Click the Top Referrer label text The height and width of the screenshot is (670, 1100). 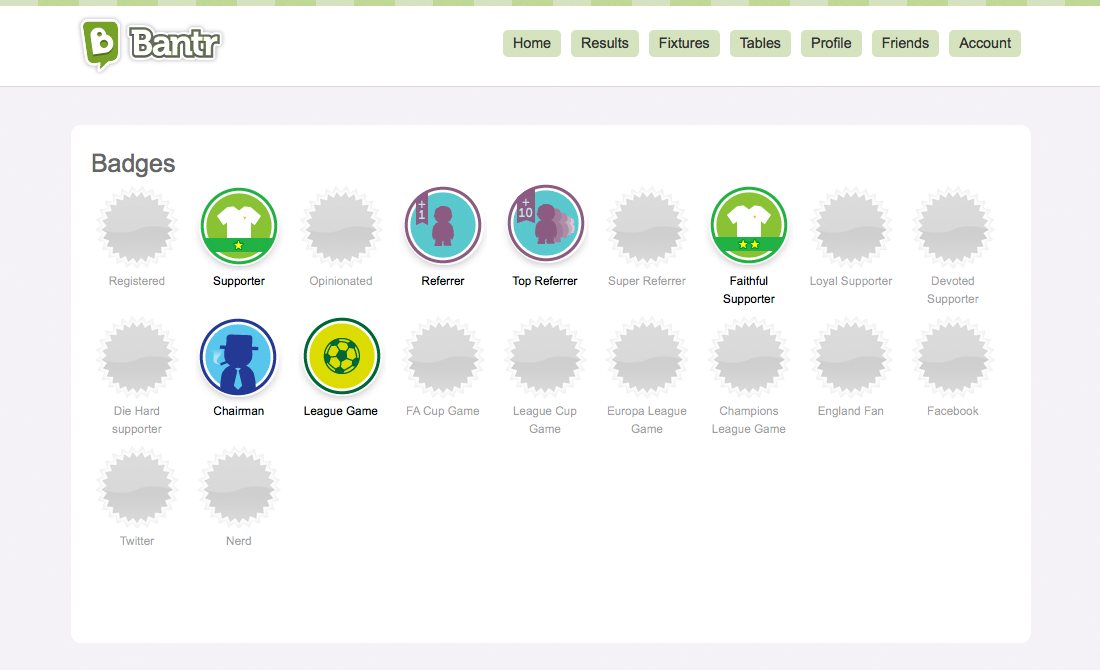(544, 281)
